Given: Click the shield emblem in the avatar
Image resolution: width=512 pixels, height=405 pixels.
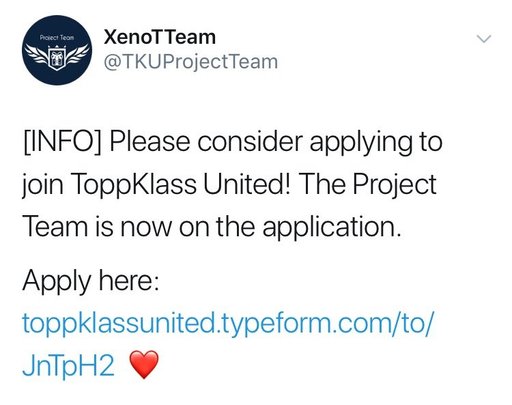Looking at the screenshot, I should (x=57, y=58).
